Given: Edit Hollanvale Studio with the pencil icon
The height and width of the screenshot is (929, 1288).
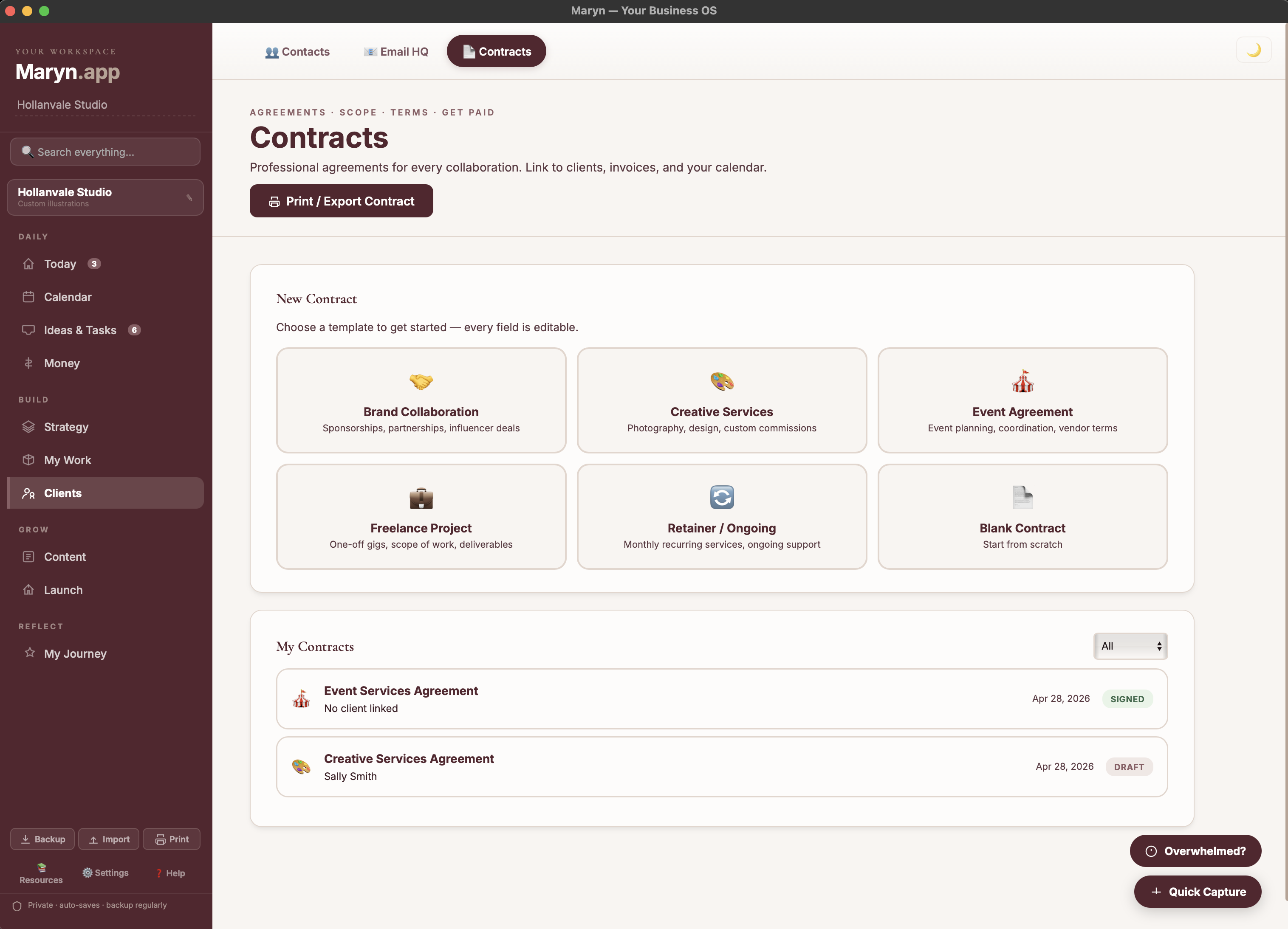Looking at the screenshot, I should pyautogui.click(x=189, y=197).
